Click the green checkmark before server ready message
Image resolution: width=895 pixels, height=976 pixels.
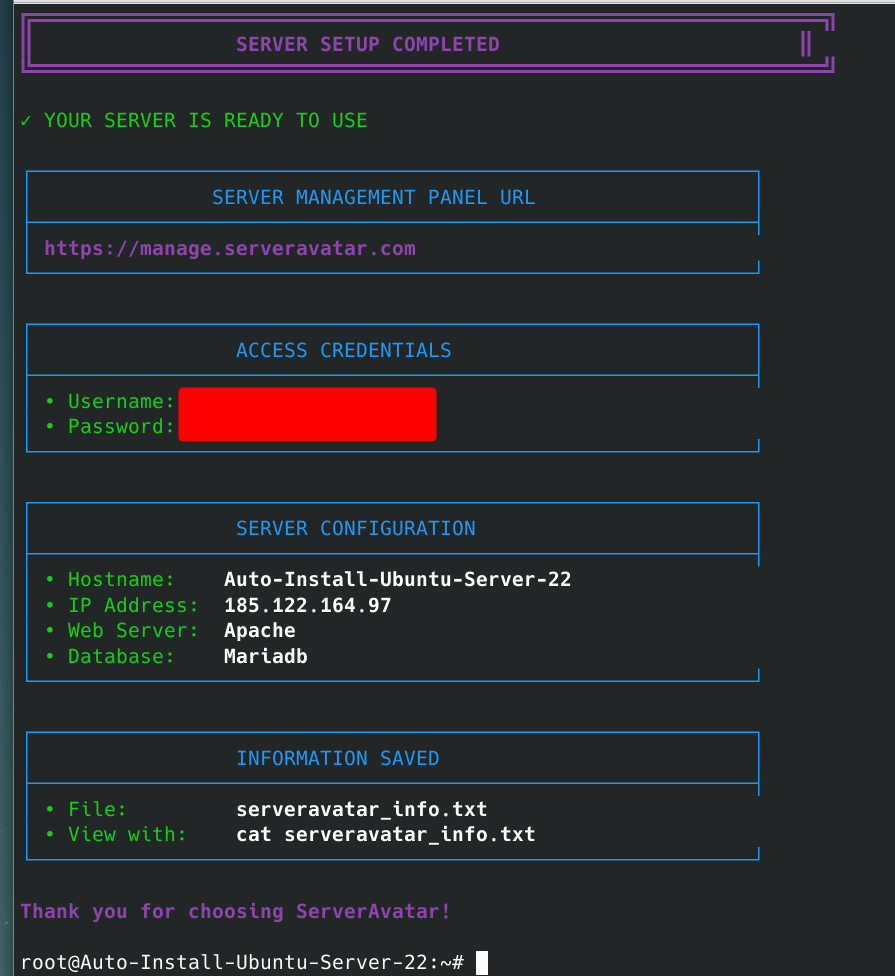click(x=26, y=121)
